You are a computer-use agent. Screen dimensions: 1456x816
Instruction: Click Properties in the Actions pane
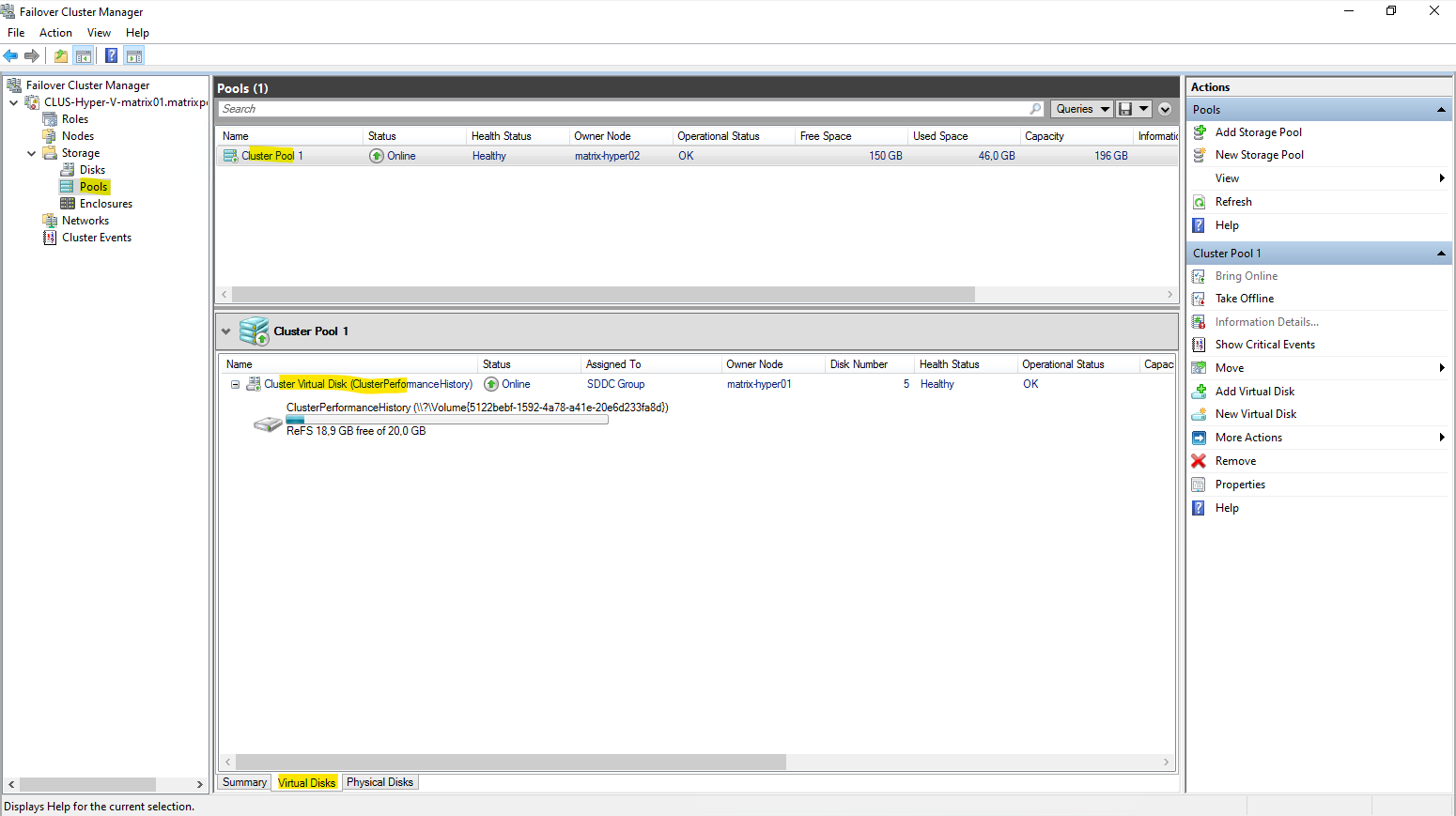[x=1240, y=485]
